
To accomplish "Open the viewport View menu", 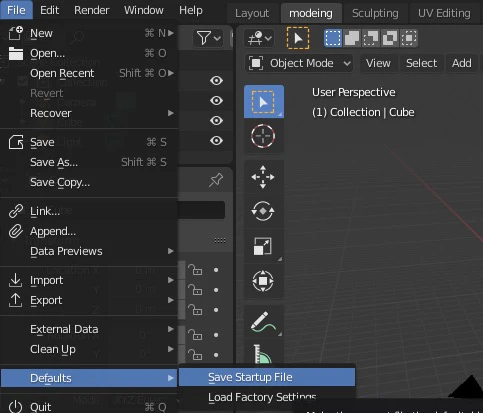I will point(378,63).
